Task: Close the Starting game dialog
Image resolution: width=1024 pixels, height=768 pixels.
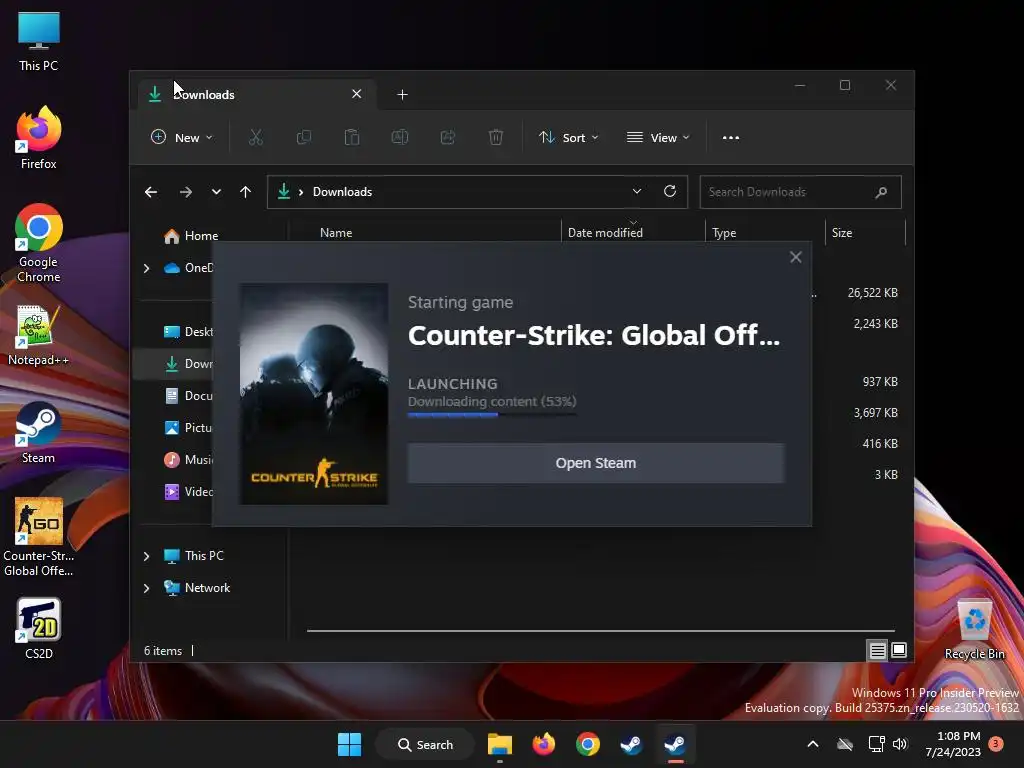Action: [x=795, y=257]
